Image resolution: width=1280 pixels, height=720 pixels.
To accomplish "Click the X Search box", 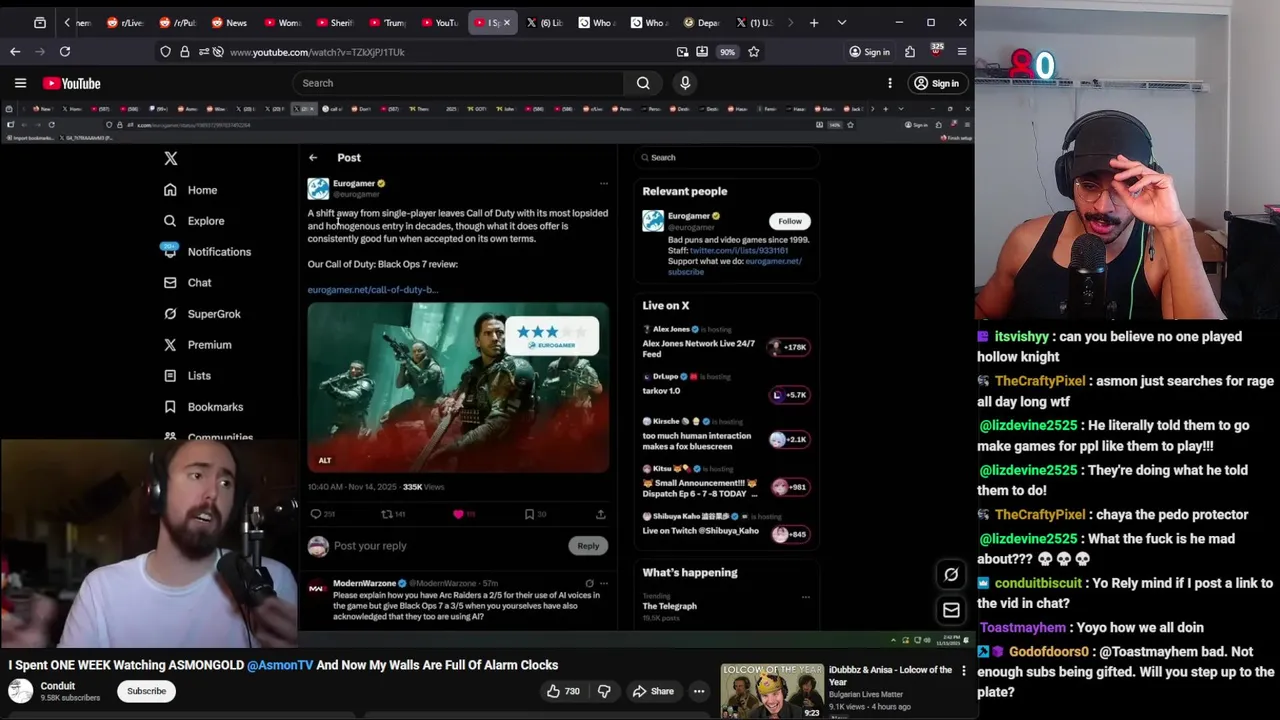I will point(727,157).
